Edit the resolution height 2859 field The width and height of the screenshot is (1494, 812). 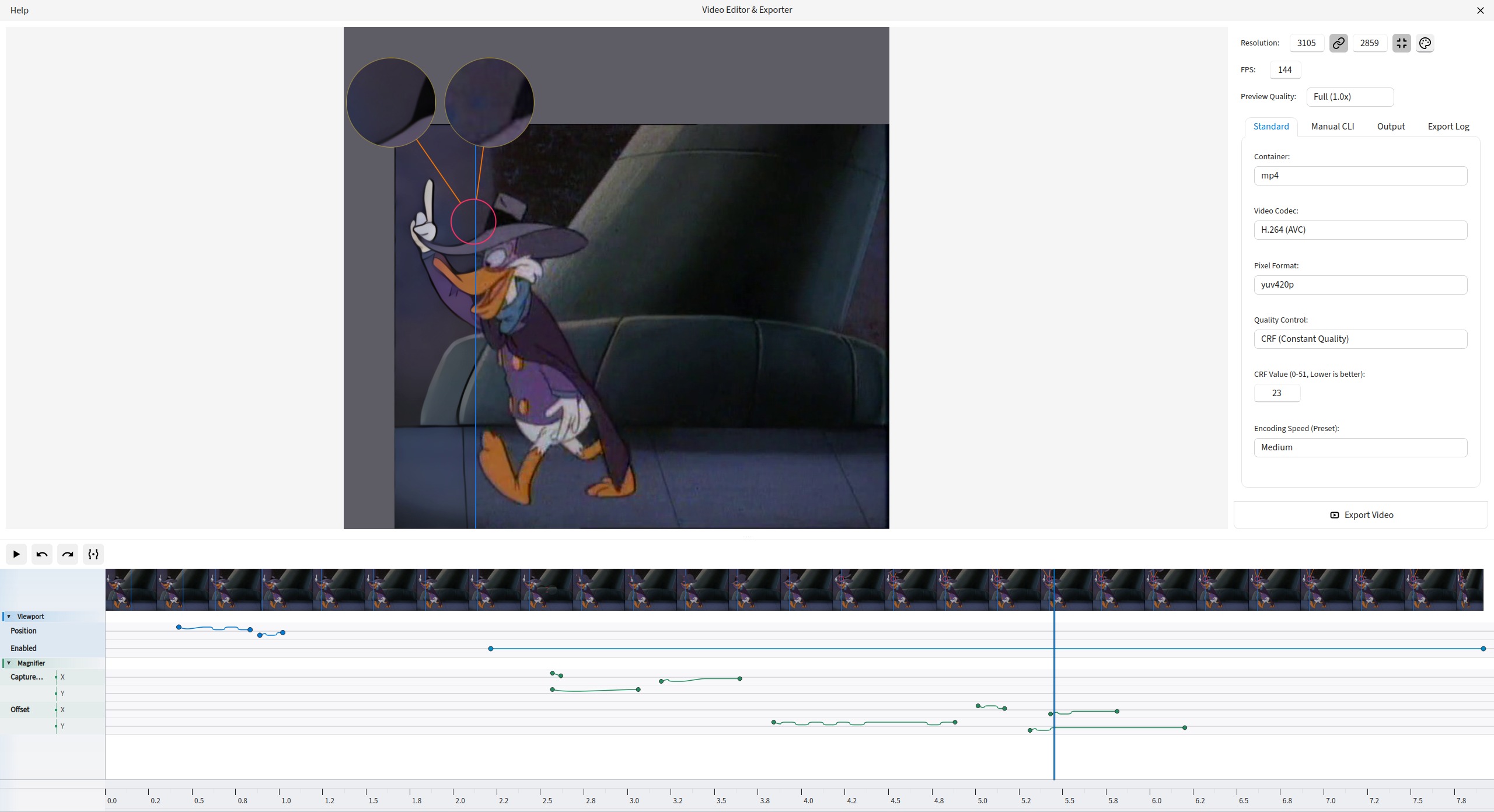pos(1369,43)
